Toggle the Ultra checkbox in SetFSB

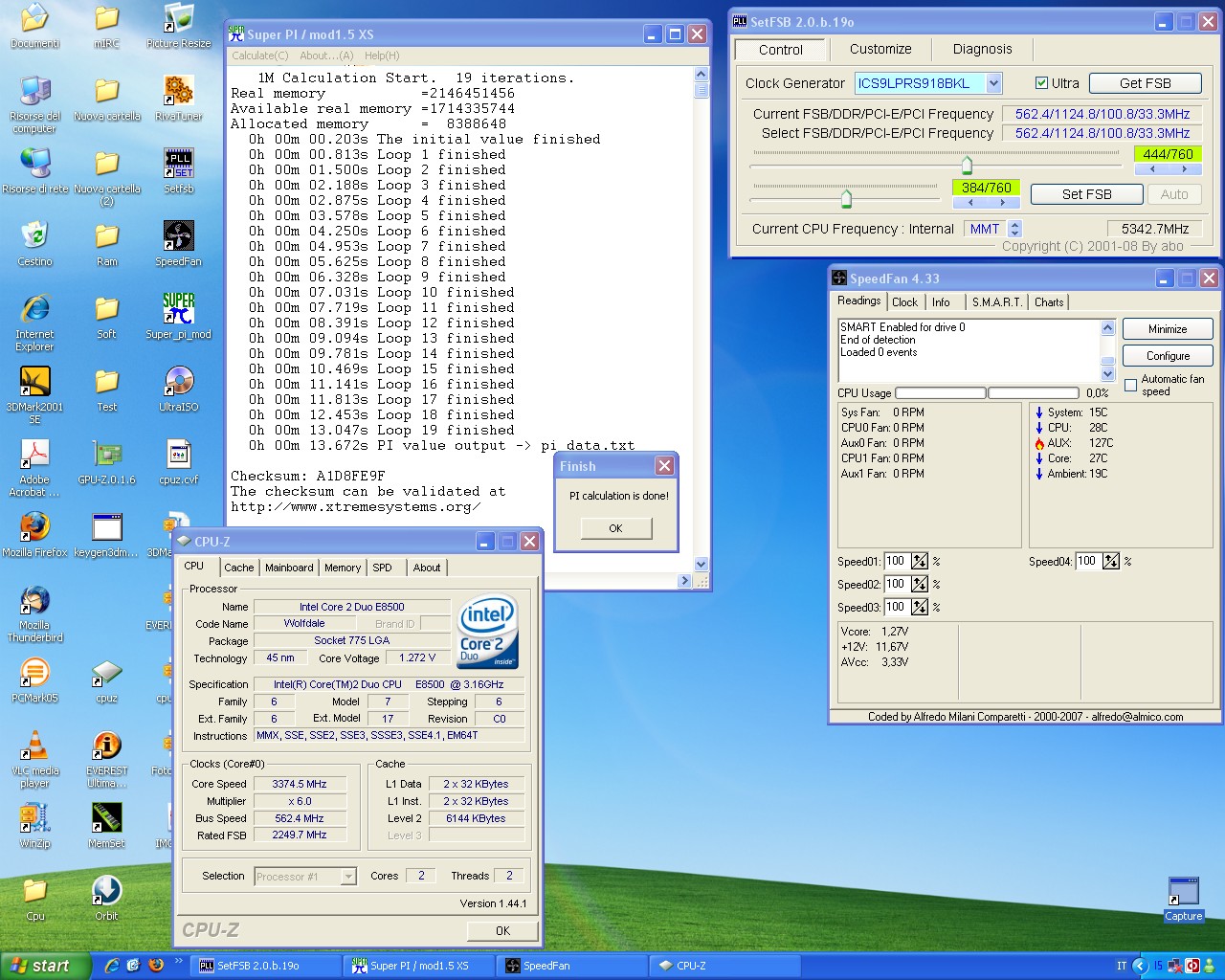tap(1041, 83)
